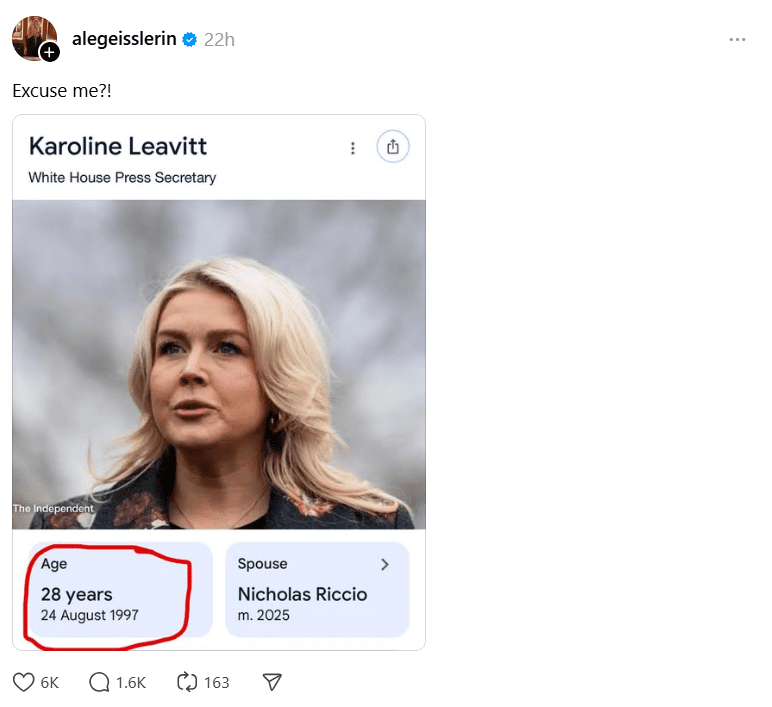Image resolution: width=772 pixels, height=707 pixels.
Task: Click the author's profile picture
Action: [33, 37]
